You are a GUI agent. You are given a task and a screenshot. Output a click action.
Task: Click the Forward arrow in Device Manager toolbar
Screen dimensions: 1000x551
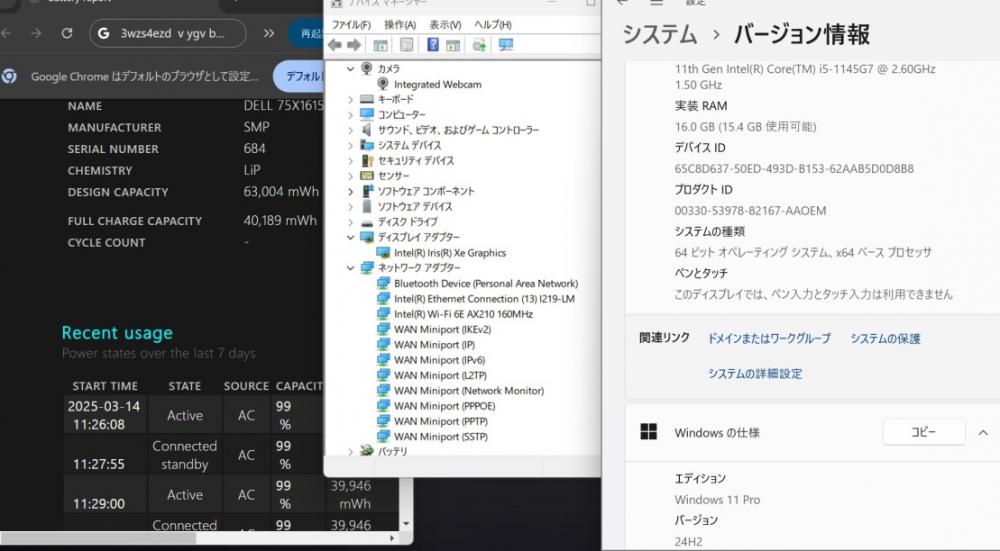(x=354, y=45)
